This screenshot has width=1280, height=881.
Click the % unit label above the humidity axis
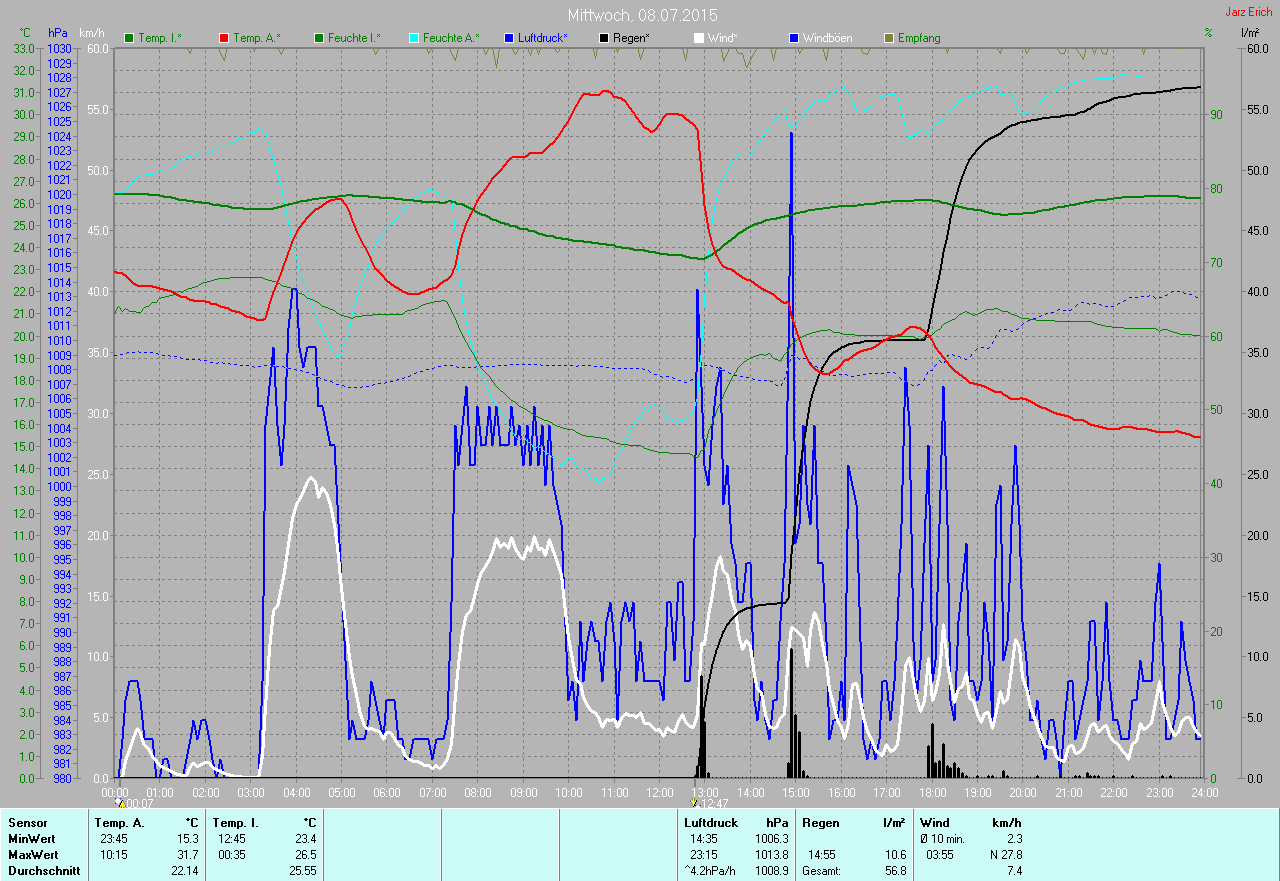pos(1208,32)
